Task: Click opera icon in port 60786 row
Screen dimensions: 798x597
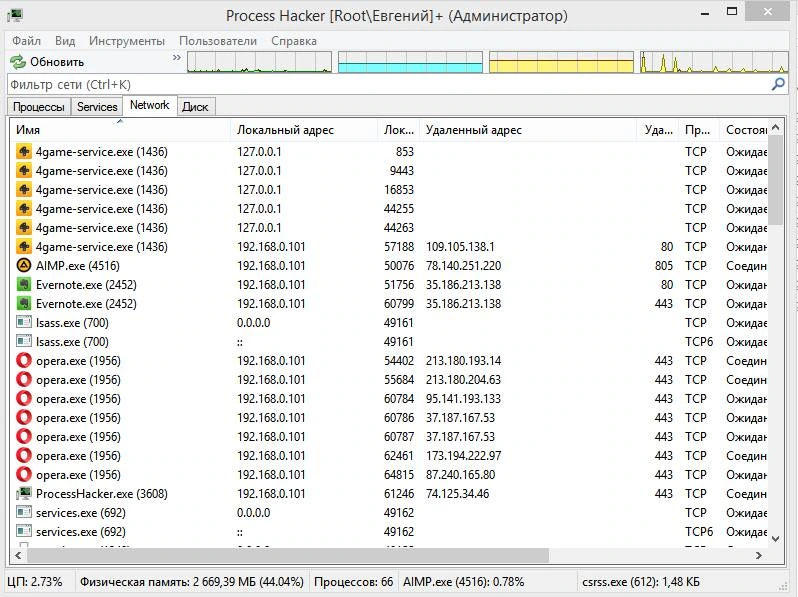Action: pos(24,418)
